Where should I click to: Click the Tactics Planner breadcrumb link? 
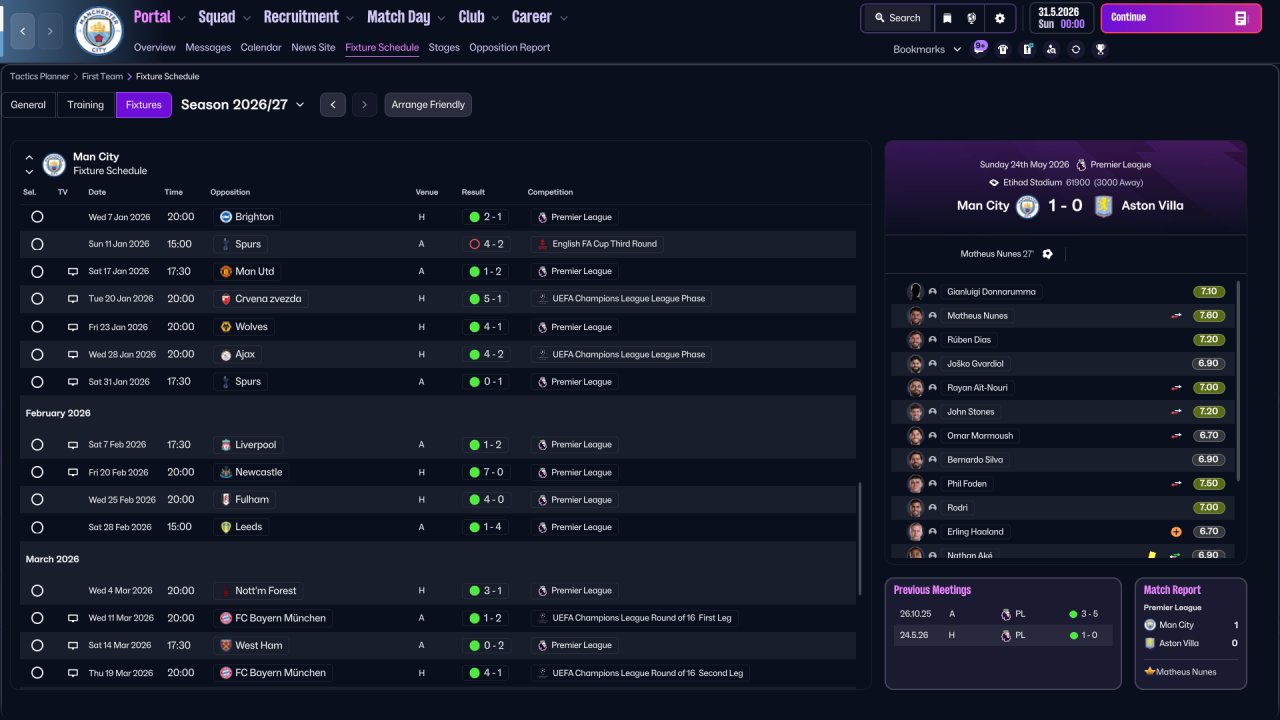[40, 76]
